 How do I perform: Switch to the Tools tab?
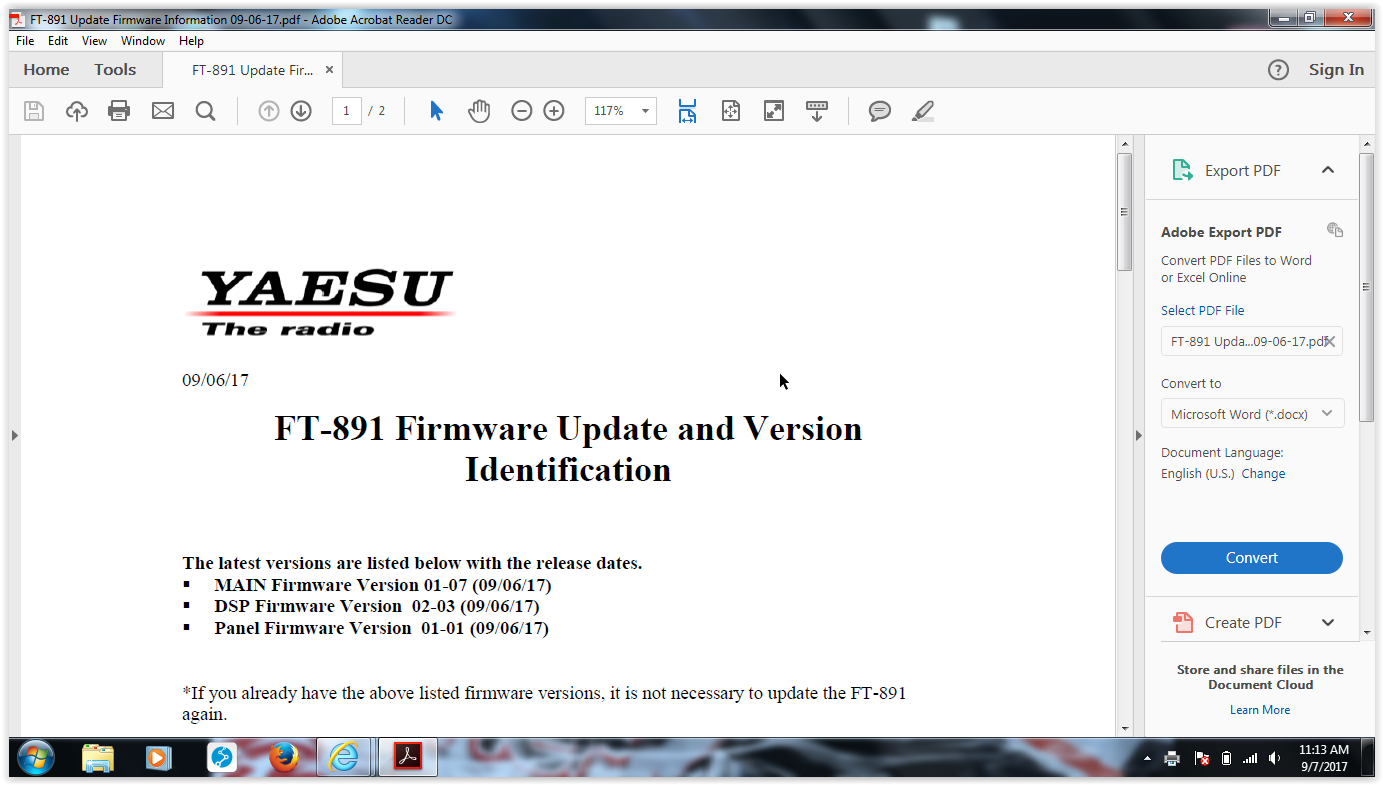(115, 70)
